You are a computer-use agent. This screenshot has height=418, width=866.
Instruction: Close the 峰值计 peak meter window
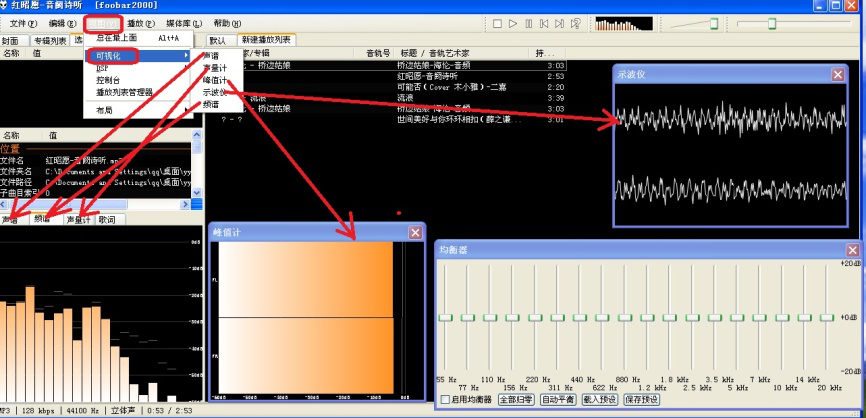(x=415, y=233)
